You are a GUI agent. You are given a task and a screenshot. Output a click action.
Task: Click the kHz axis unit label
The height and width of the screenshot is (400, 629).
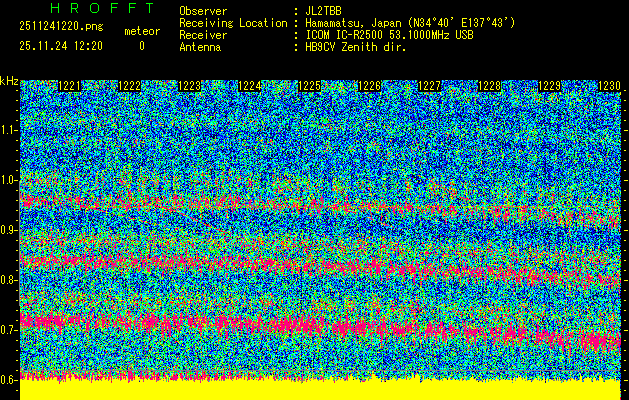pyautogui.click(x=9, y=80)
